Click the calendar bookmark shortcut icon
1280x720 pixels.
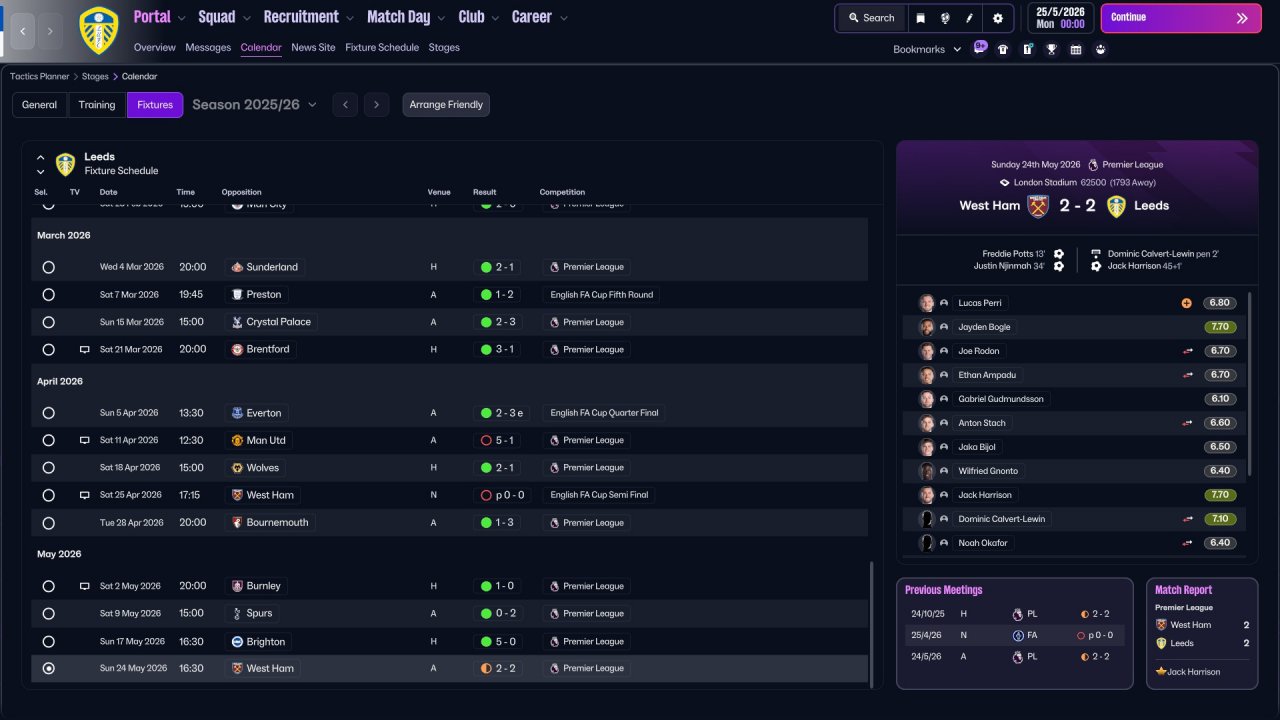tap(1076, 49)
